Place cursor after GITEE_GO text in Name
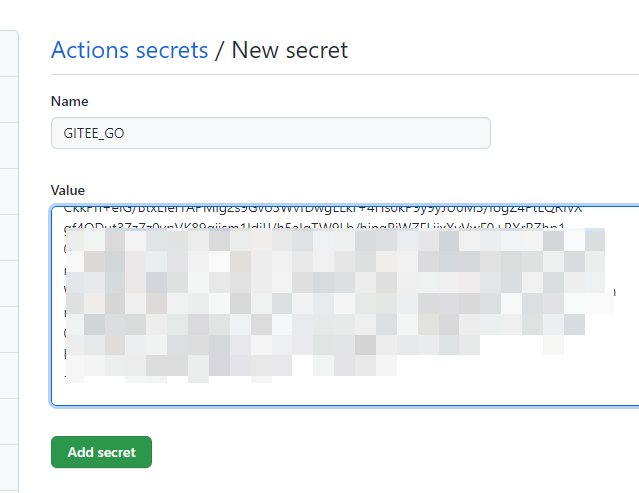Viewport: 639px width, 493px height. 125,133
